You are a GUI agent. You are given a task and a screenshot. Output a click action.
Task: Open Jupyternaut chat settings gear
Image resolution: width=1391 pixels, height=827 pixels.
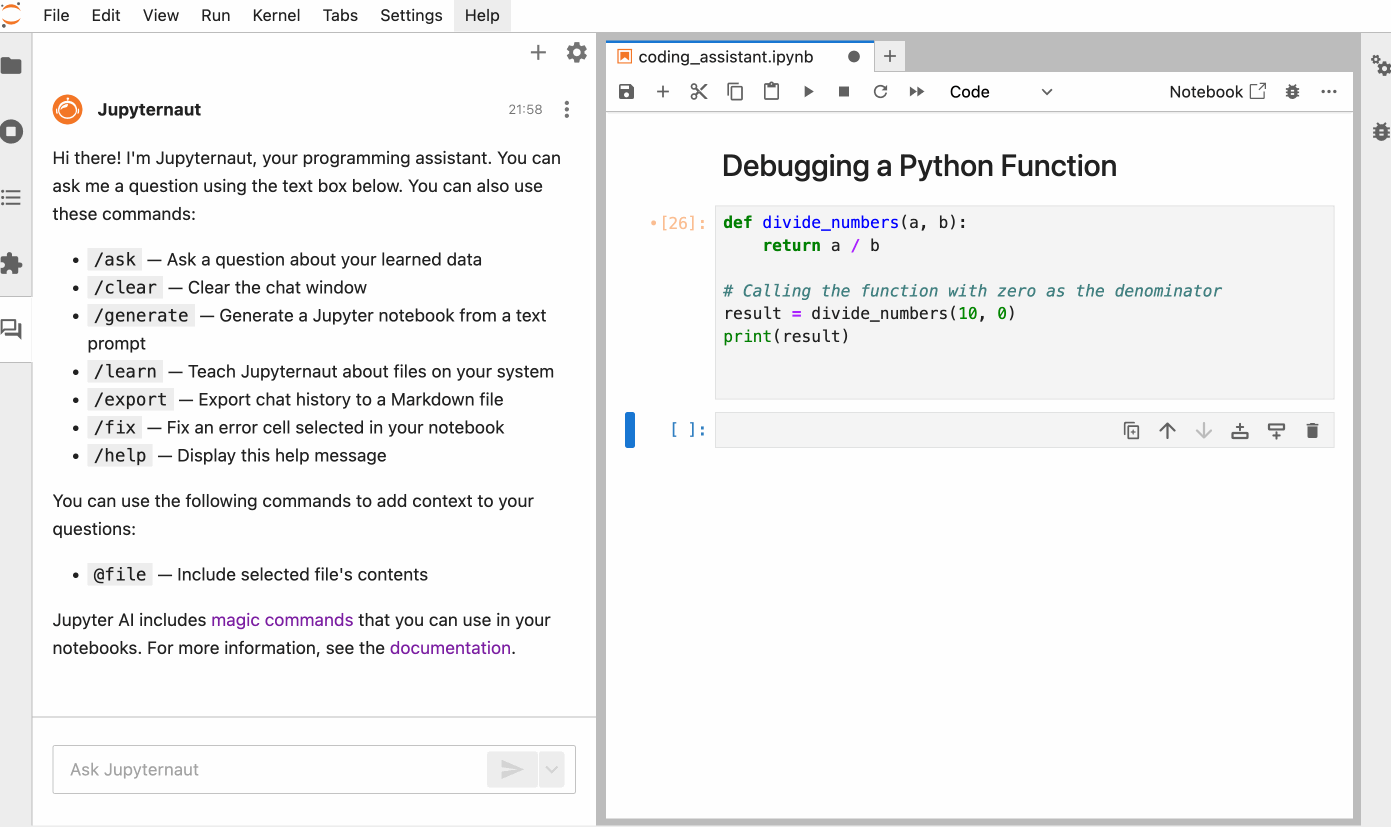pyautogui.click(x=576, y=53)
